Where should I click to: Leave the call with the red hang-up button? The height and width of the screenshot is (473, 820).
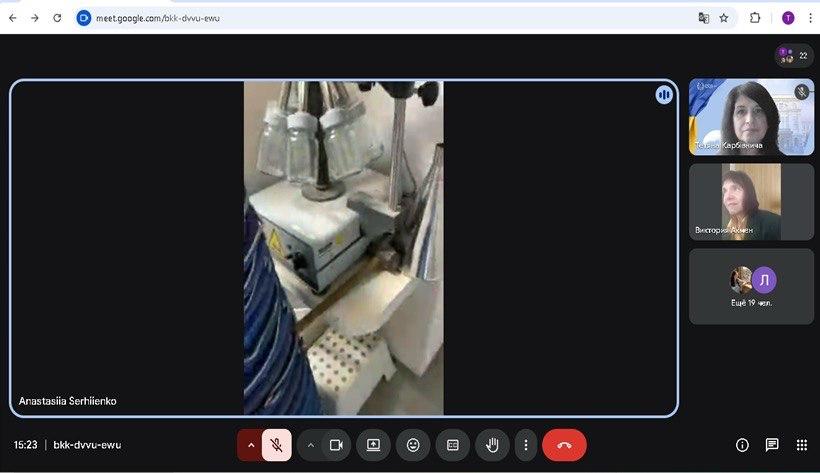[x=564, y=445]
